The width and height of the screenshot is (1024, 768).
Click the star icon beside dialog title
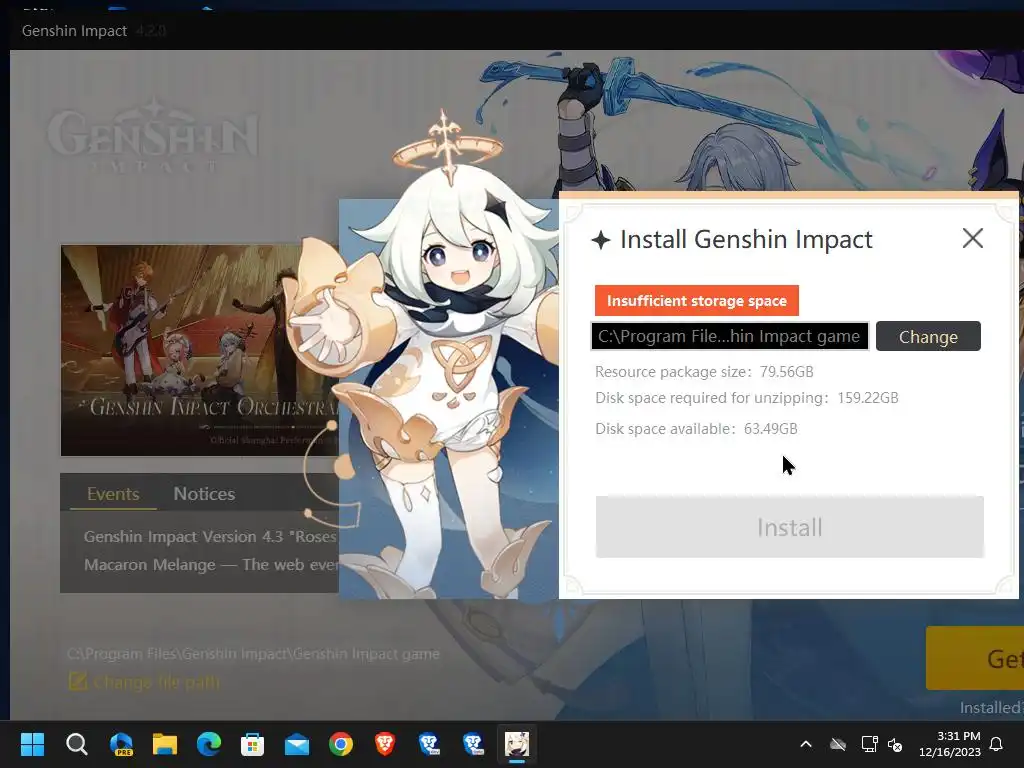point(600,240)
